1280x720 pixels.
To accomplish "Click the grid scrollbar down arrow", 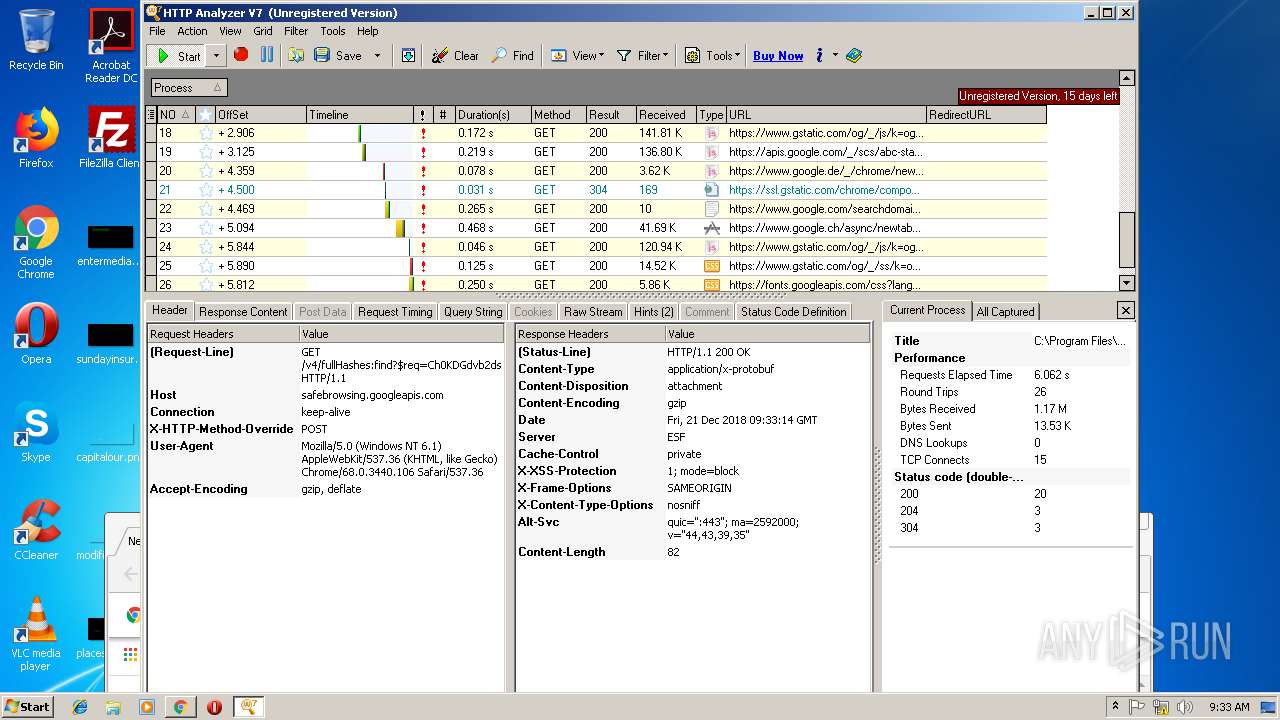I will (x=1127, y=283).
